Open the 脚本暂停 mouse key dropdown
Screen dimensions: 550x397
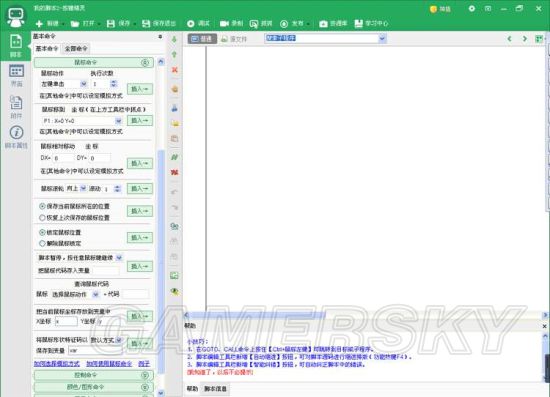pyautogui.click(x=119, y=258)
